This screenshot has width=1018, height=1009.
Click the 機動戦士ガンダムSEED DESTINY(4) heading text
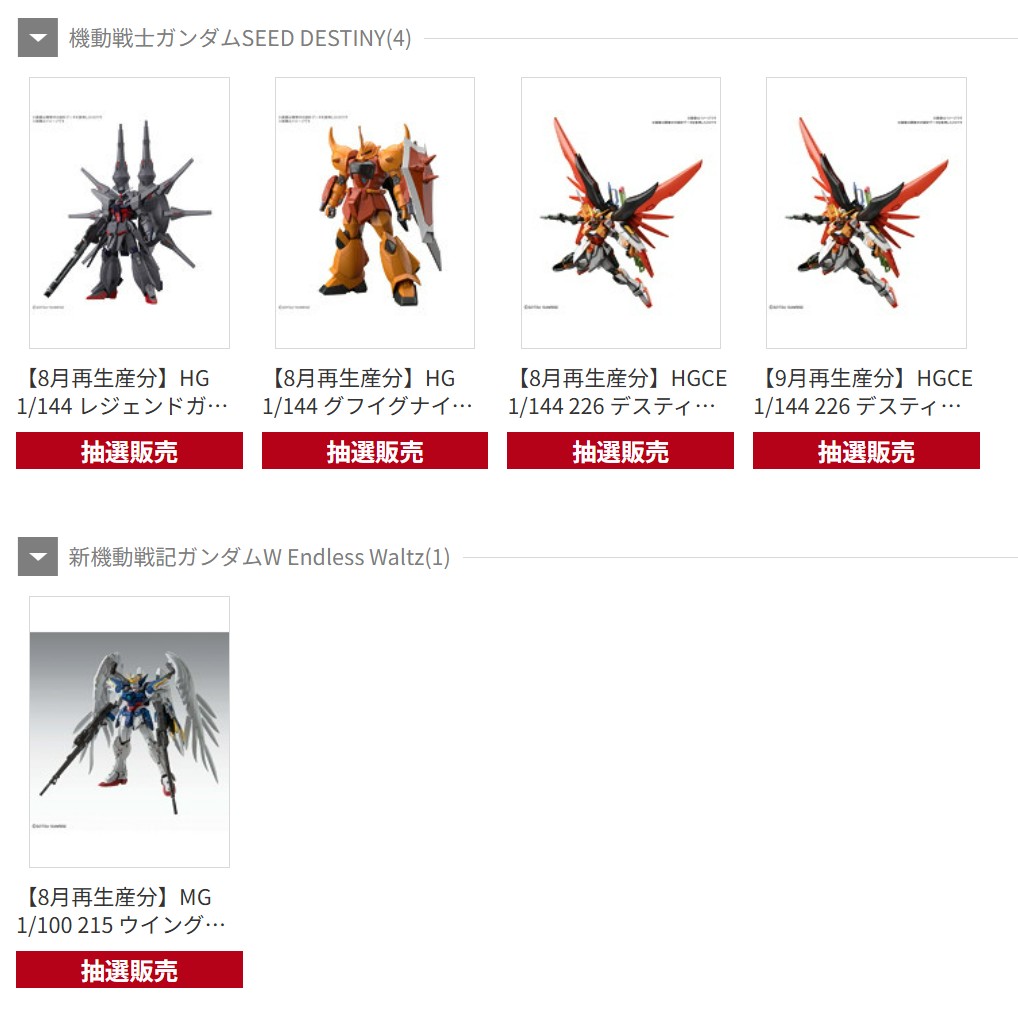(x=240, y=38)
